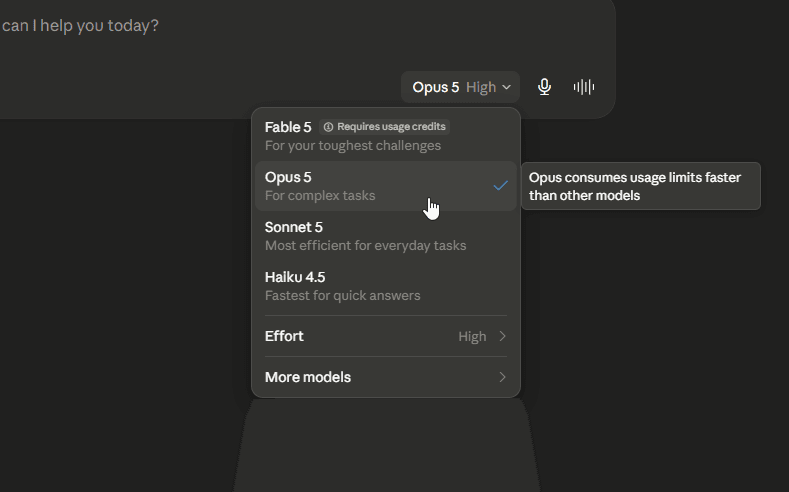The image size is (789, 492).
Task: Click the arrow in the More models row
Action: (502, 377)
